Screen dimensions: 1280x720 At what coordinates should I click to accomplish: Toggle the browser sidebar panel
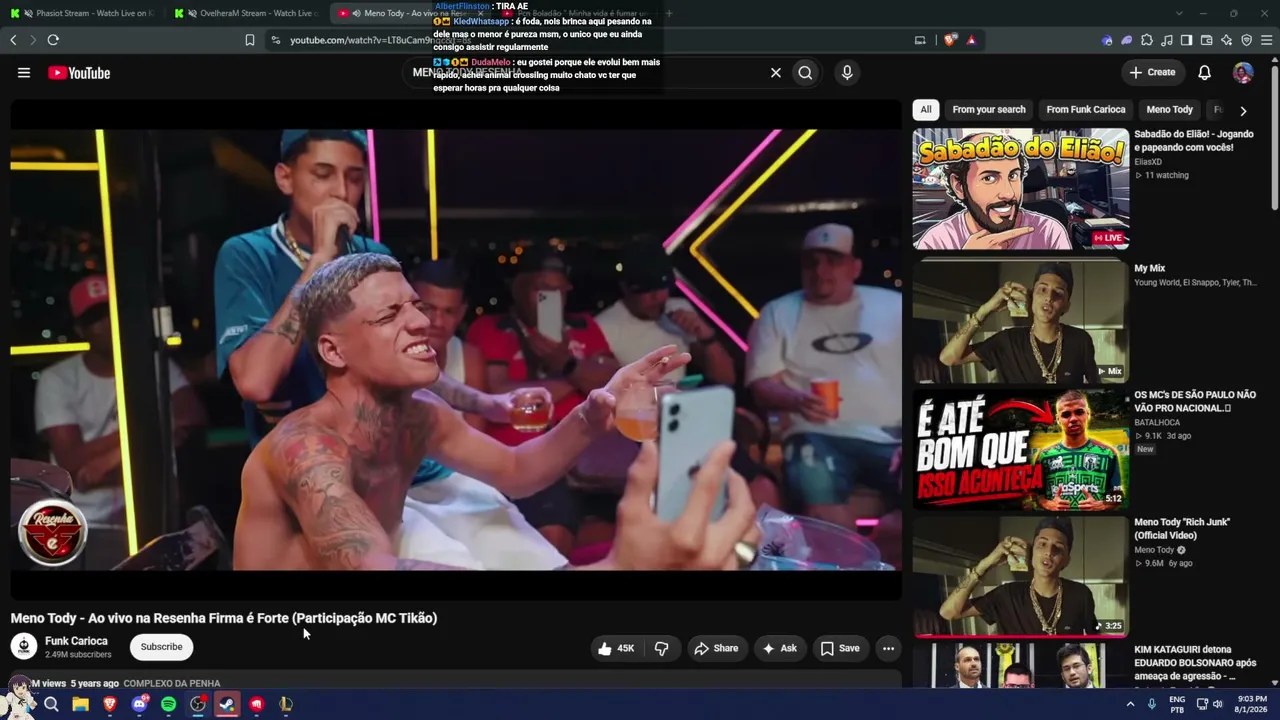1186,40
